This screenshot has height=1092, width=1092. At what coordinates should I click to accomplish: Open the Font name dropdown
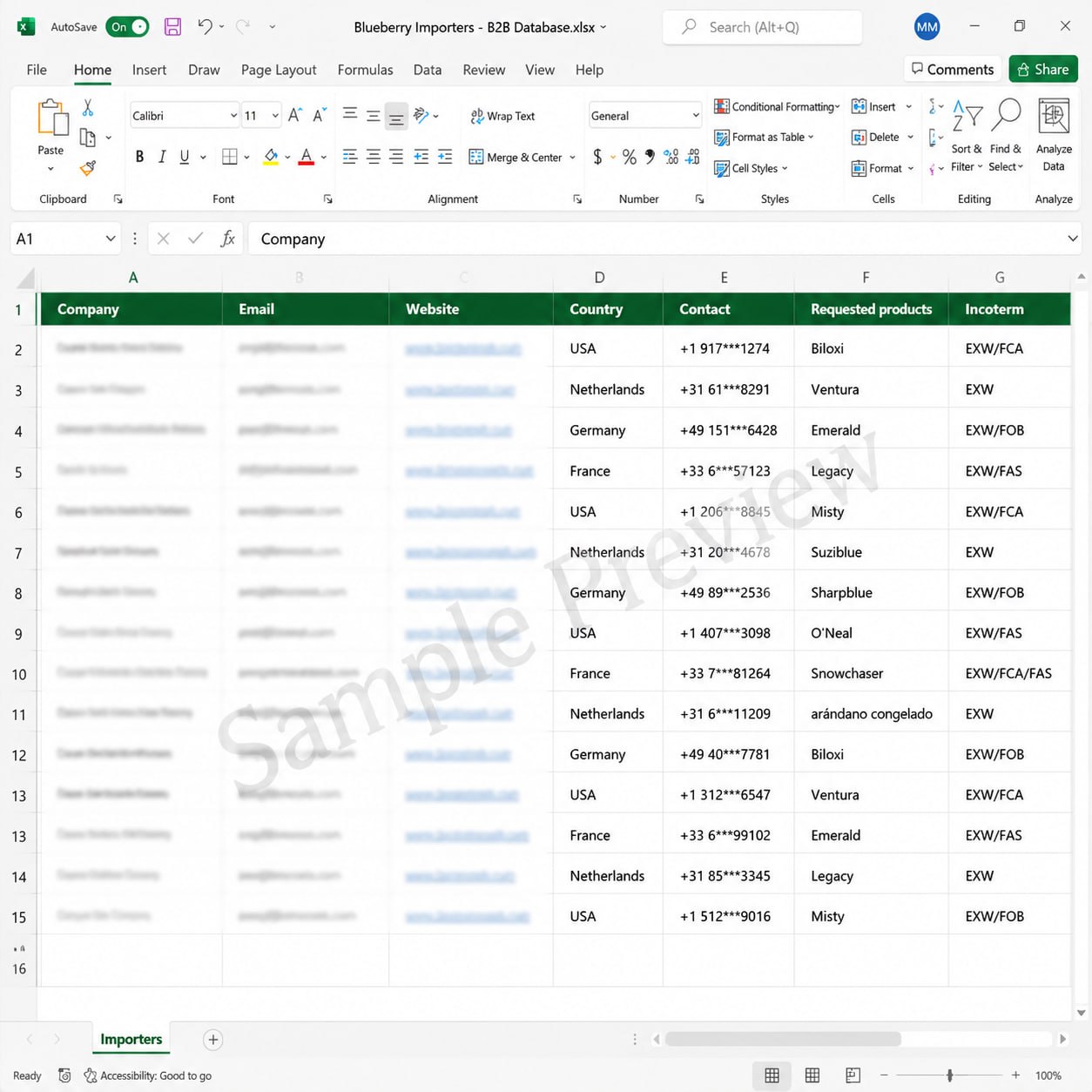pyautogui.click(x=233, y=116)
